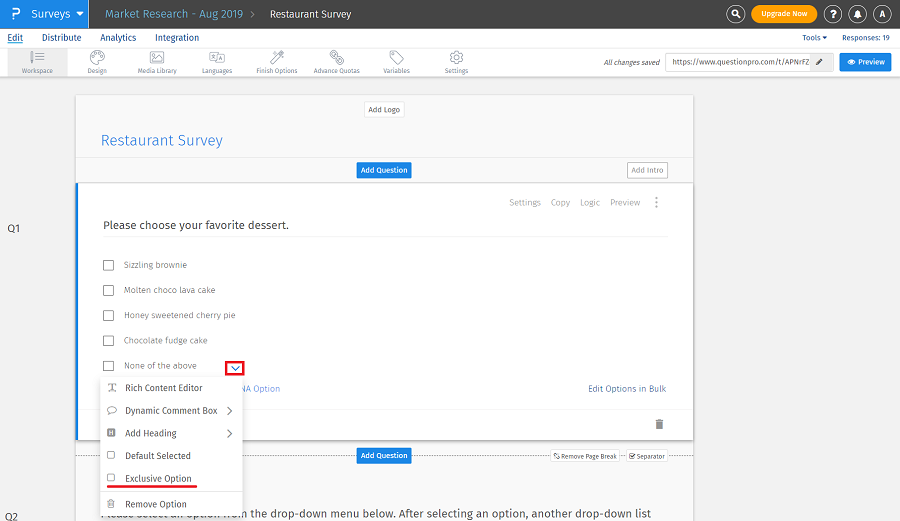Click the Upgrade Now button
900x521 pixels.
tap(784, 14)
